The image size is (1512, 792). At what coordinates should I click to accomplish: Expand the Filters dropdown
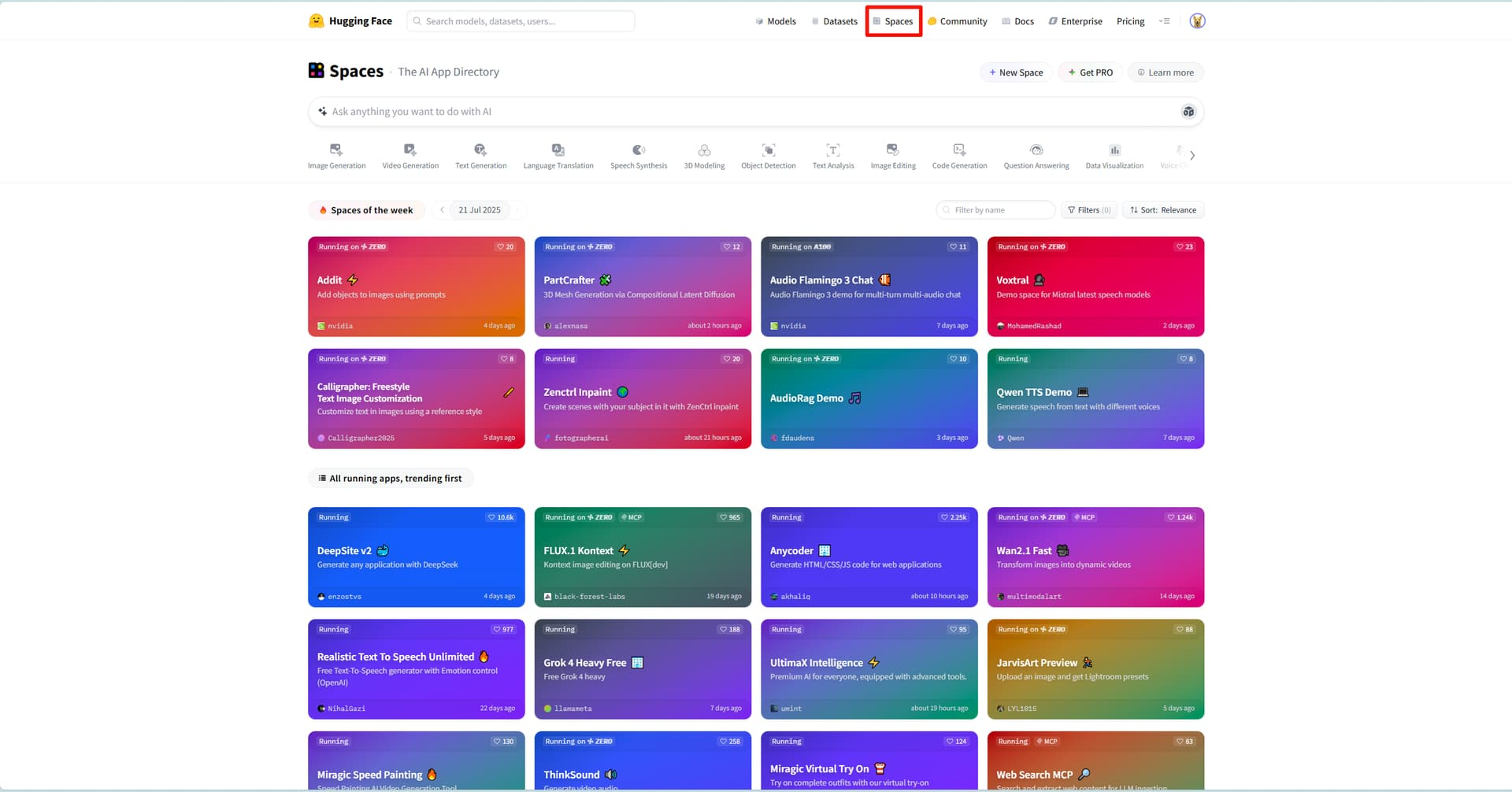click(x=1088, y=210)
